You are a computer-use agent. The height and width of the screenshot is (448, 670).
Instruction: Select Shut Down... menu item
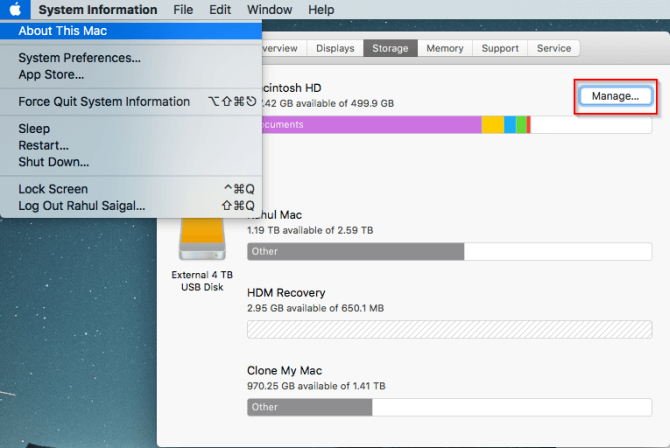pos(54,161)
